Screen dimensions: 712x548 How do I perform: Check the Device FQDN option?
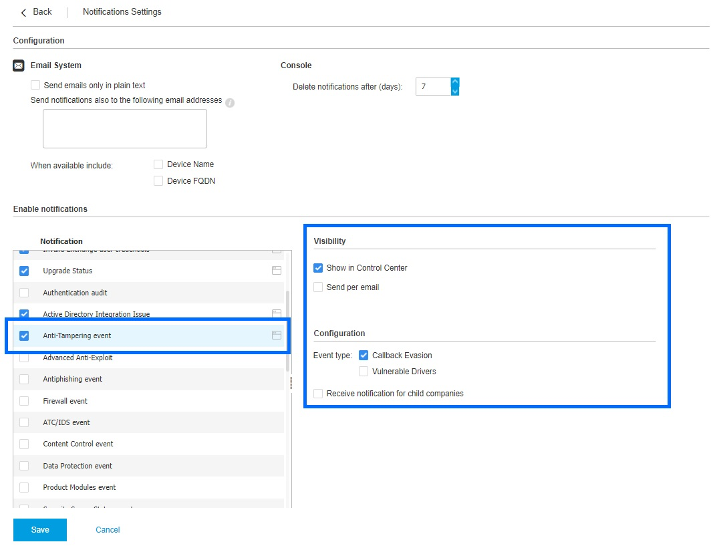click(x=158, y=181)
